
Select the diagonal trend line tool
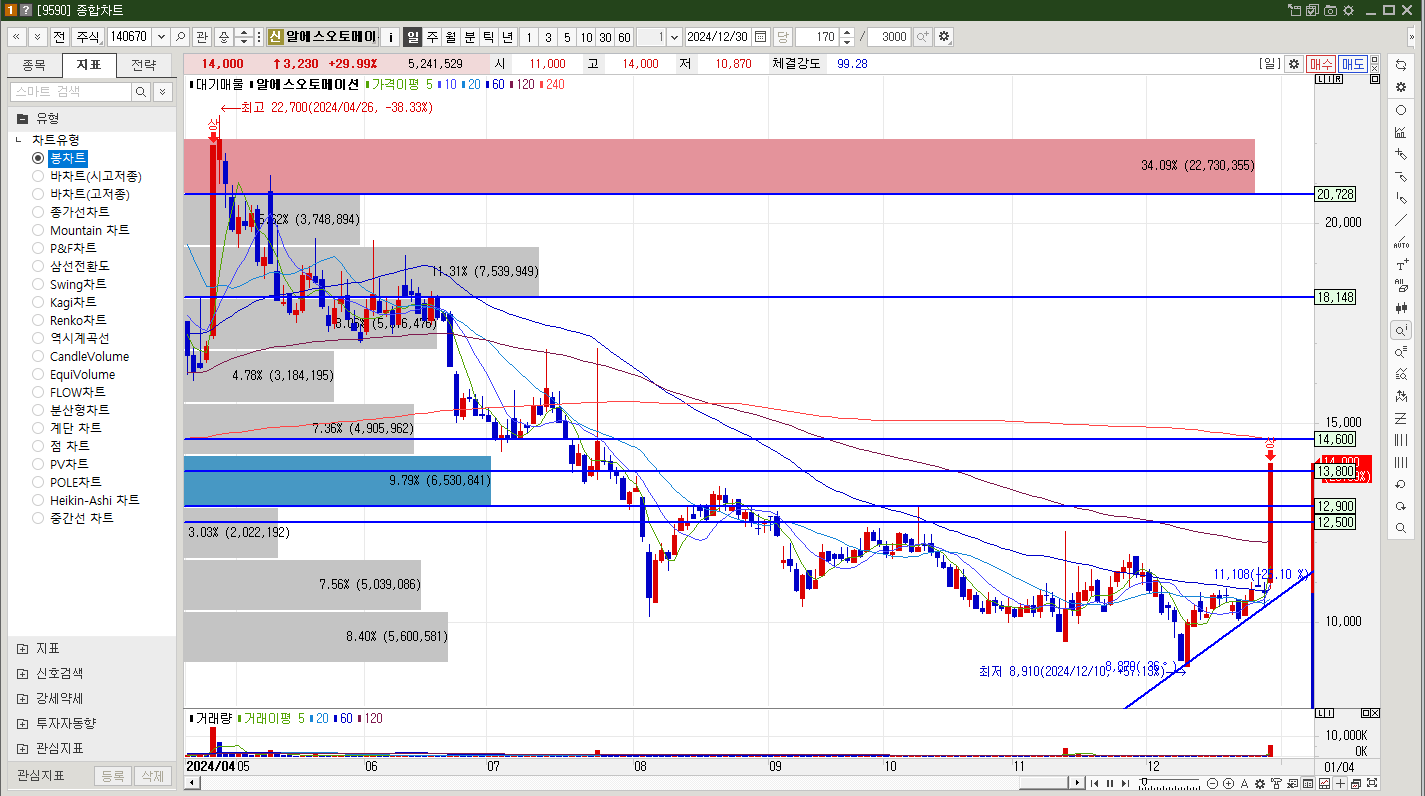pos(1401,221)
